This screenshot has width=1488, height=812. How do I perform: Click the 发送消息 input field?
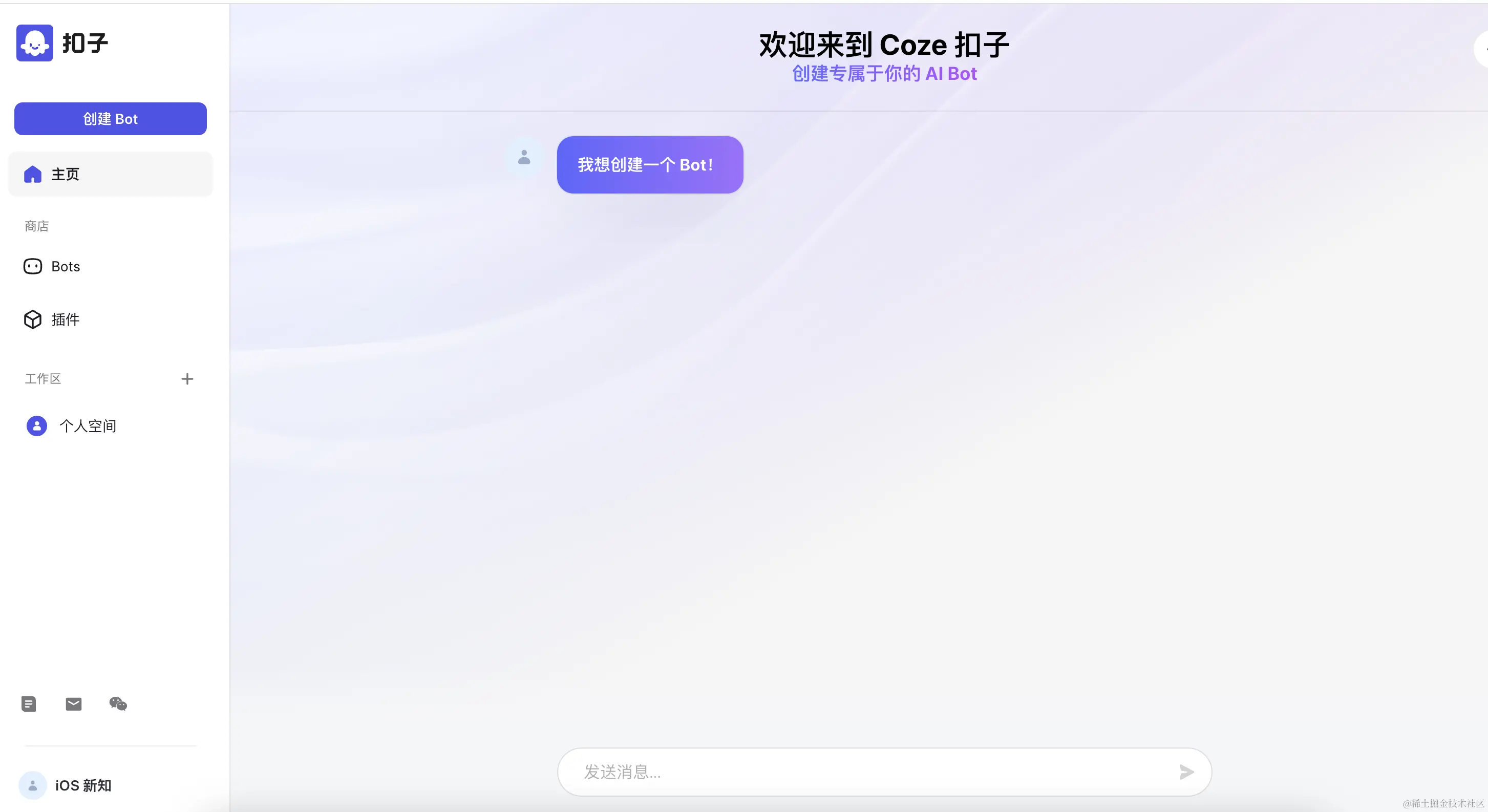click(866, 772)
